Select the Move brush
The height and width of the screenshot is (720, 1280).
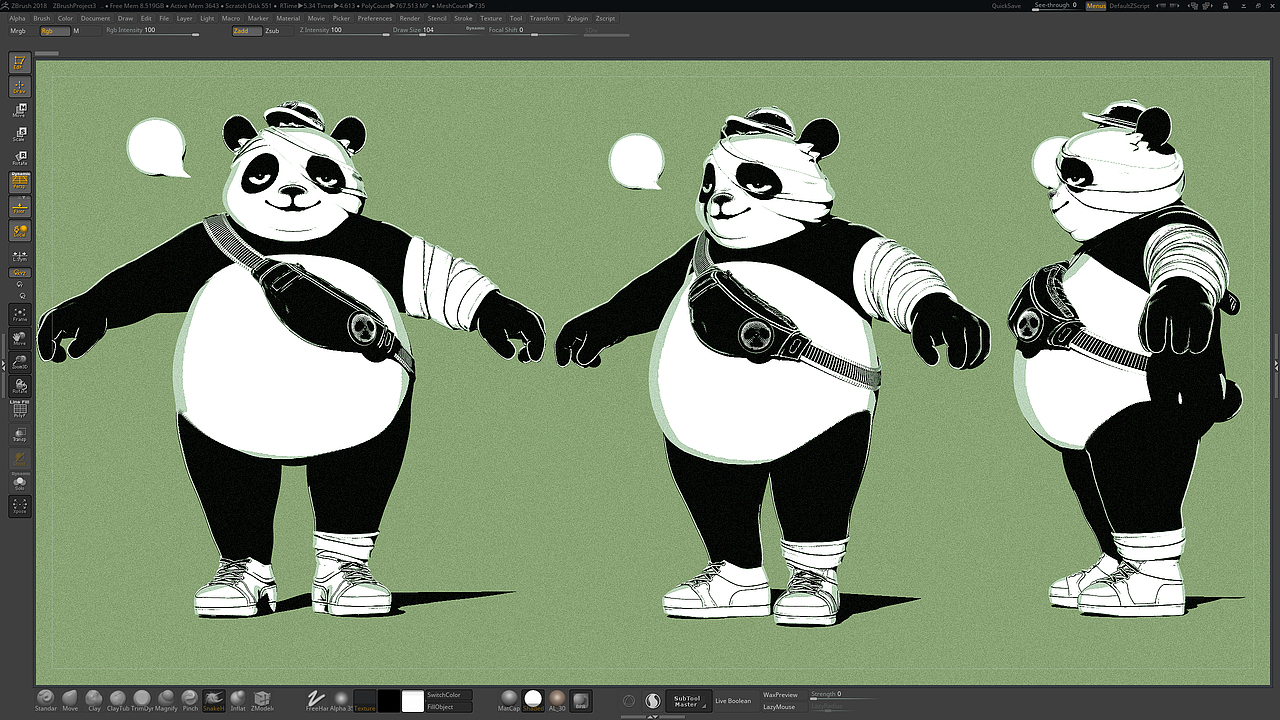click(x=70, y=701)
